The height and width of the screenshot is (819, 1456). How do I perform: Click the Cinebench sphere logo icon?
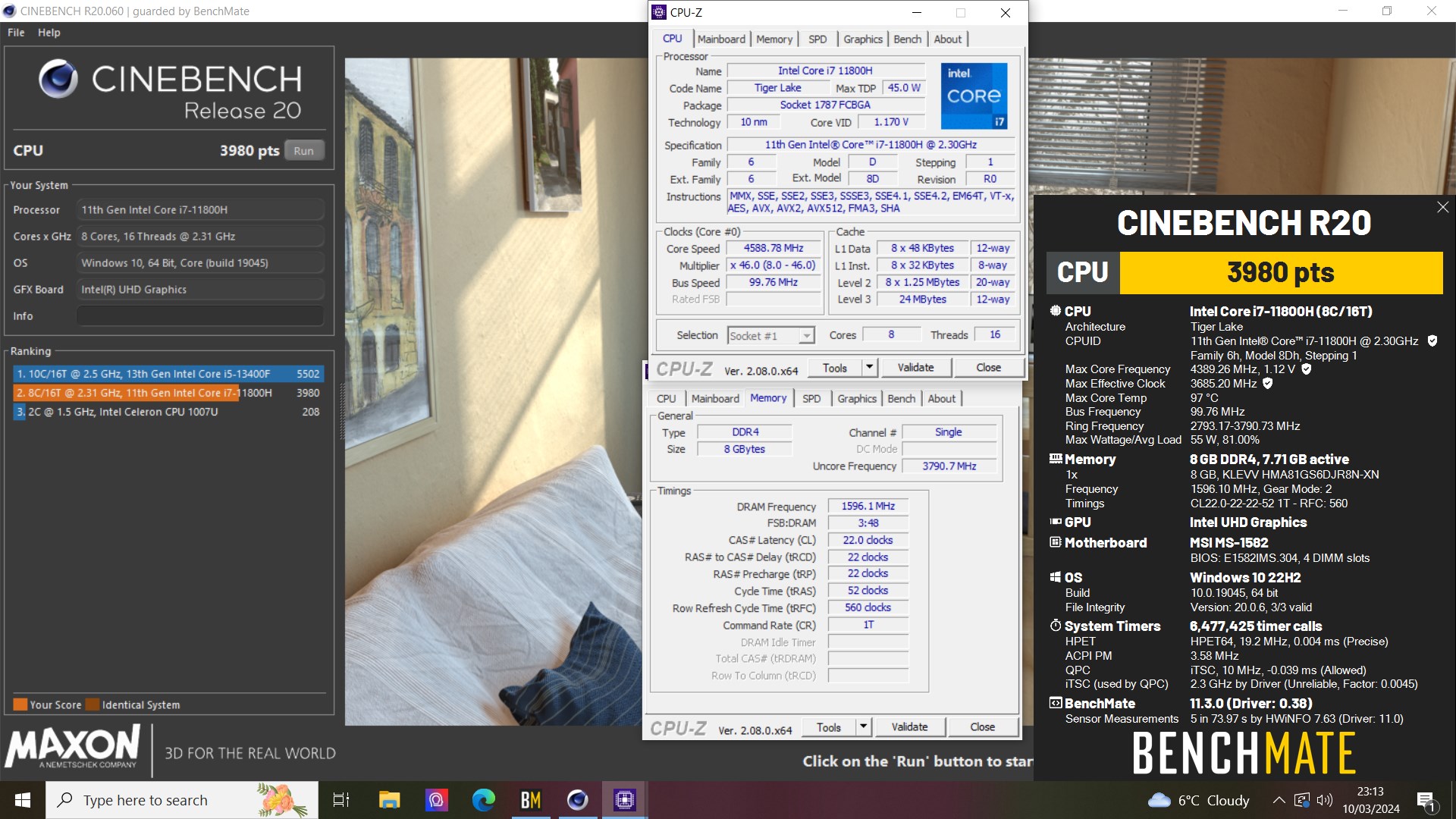(x=58, y=80)
